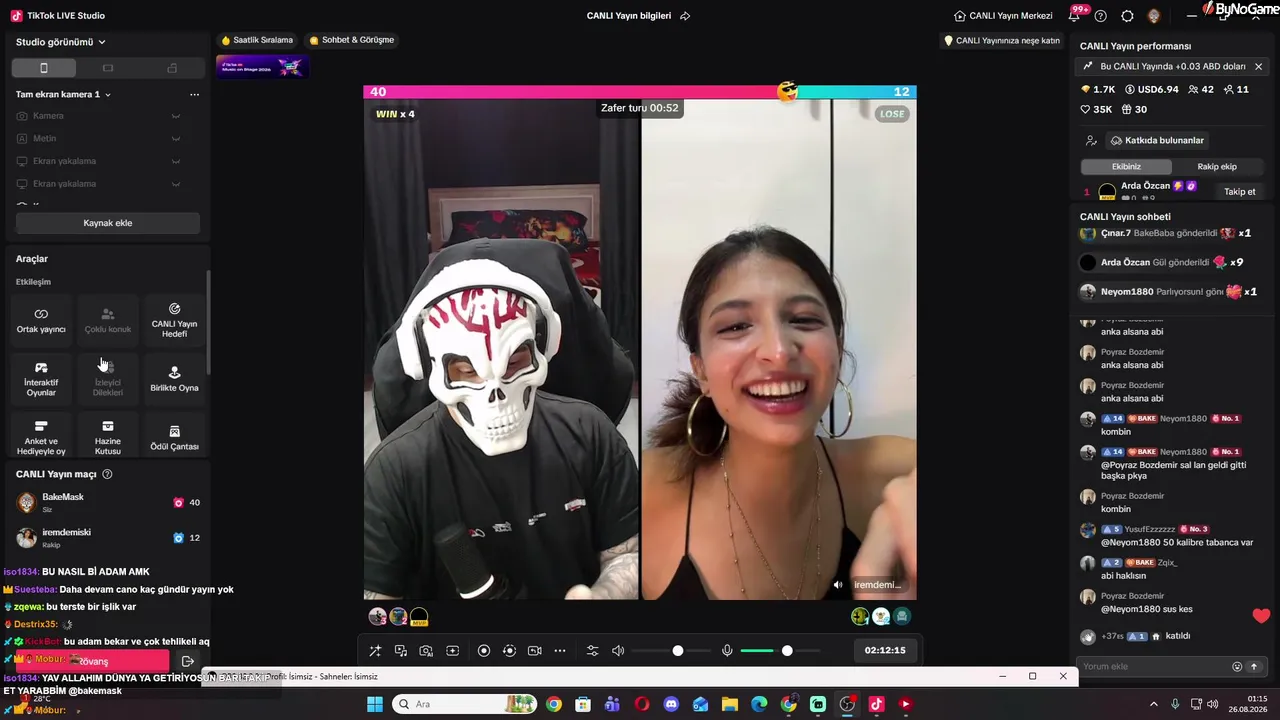Screen dimensions: 1280x720
Task: Switch to the Rakip ekip tab
Action: 1217,167
